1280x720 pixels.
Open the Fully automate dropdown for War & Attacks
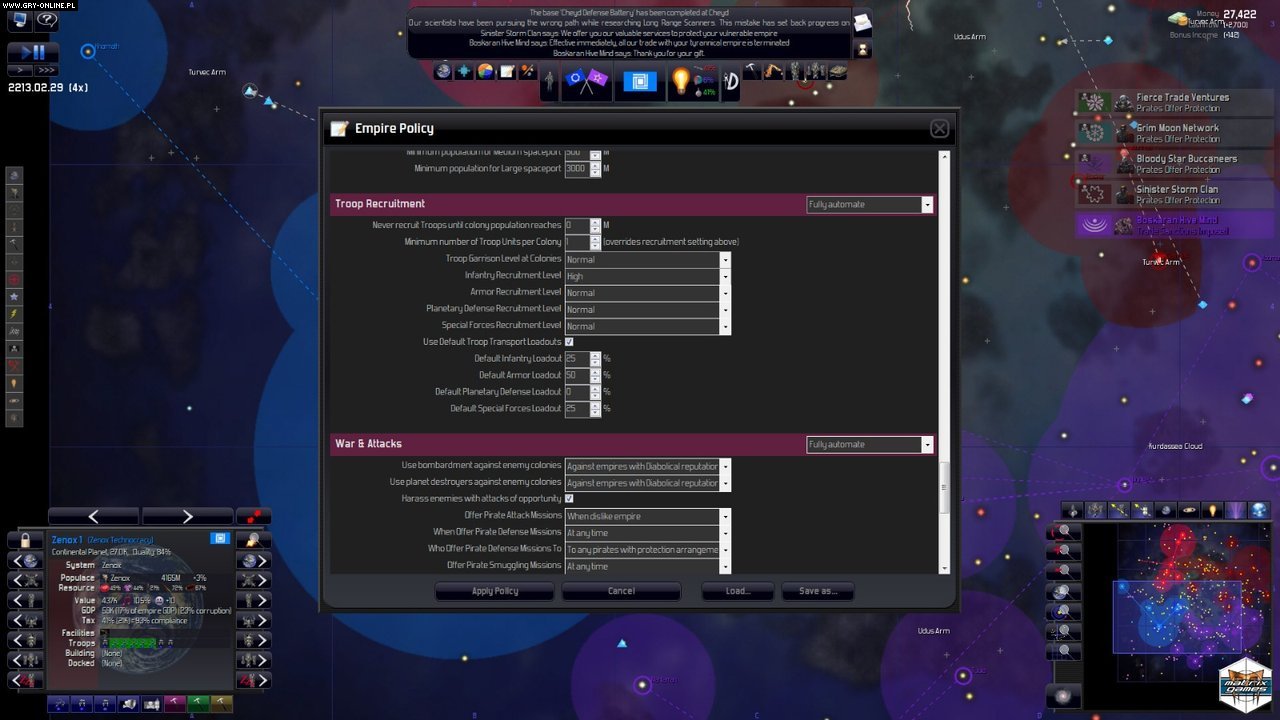click(926, 444)
